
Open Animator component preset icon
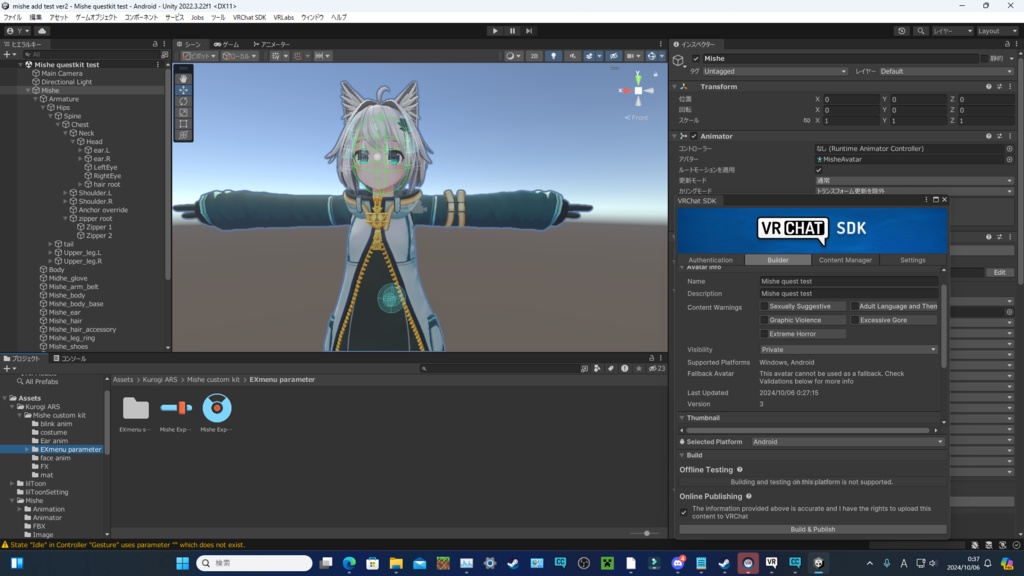point(999,136)
